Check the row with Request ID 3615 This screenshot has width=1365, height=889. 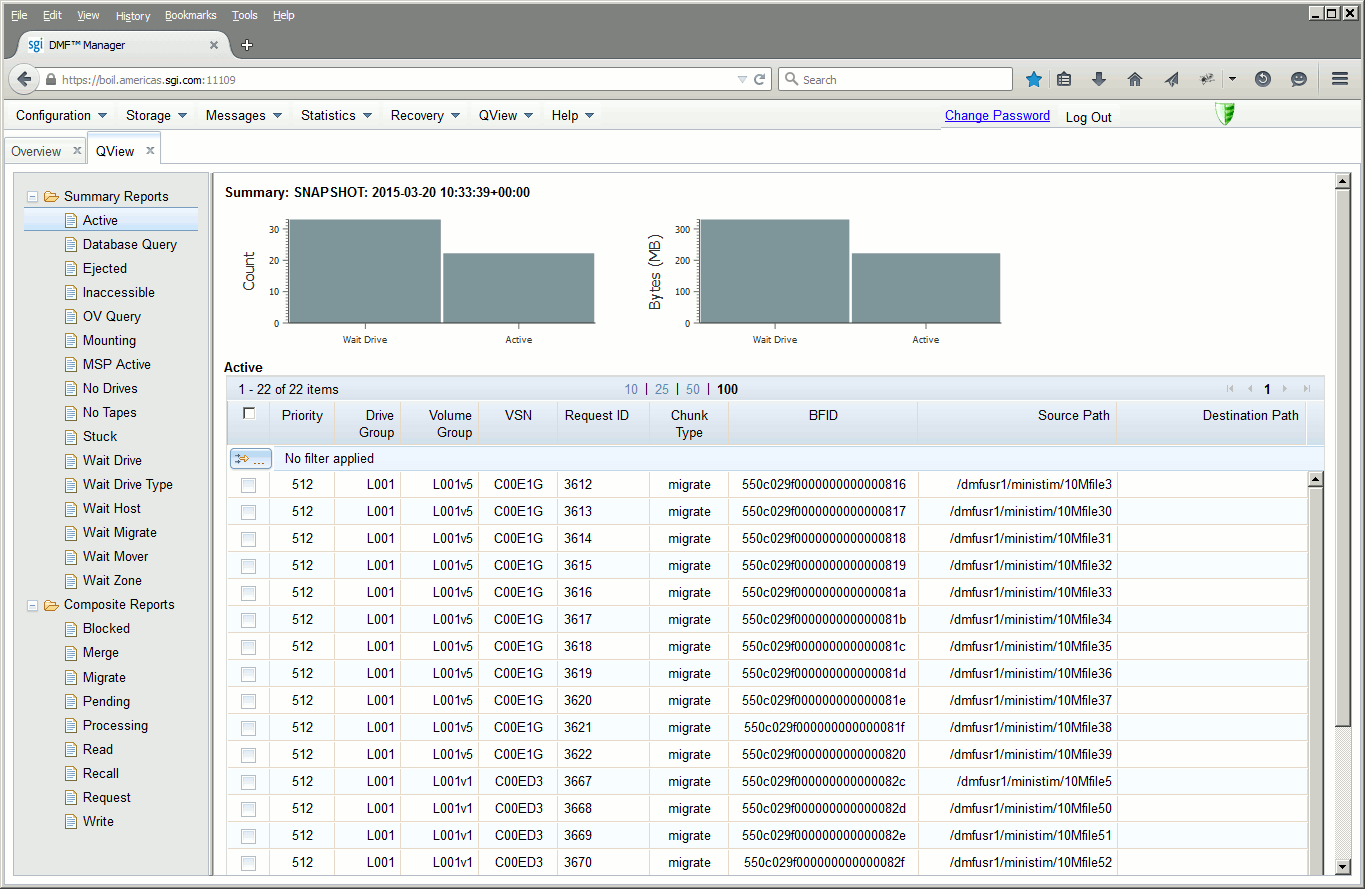[x=248, y=566]
